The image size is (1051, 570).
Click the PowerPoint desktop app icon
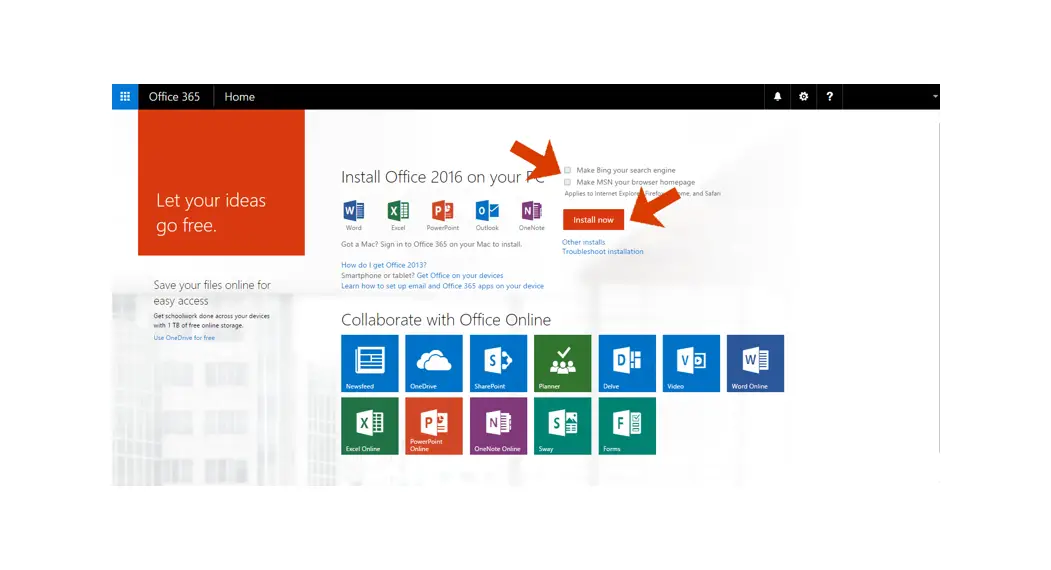click(442, 211)
